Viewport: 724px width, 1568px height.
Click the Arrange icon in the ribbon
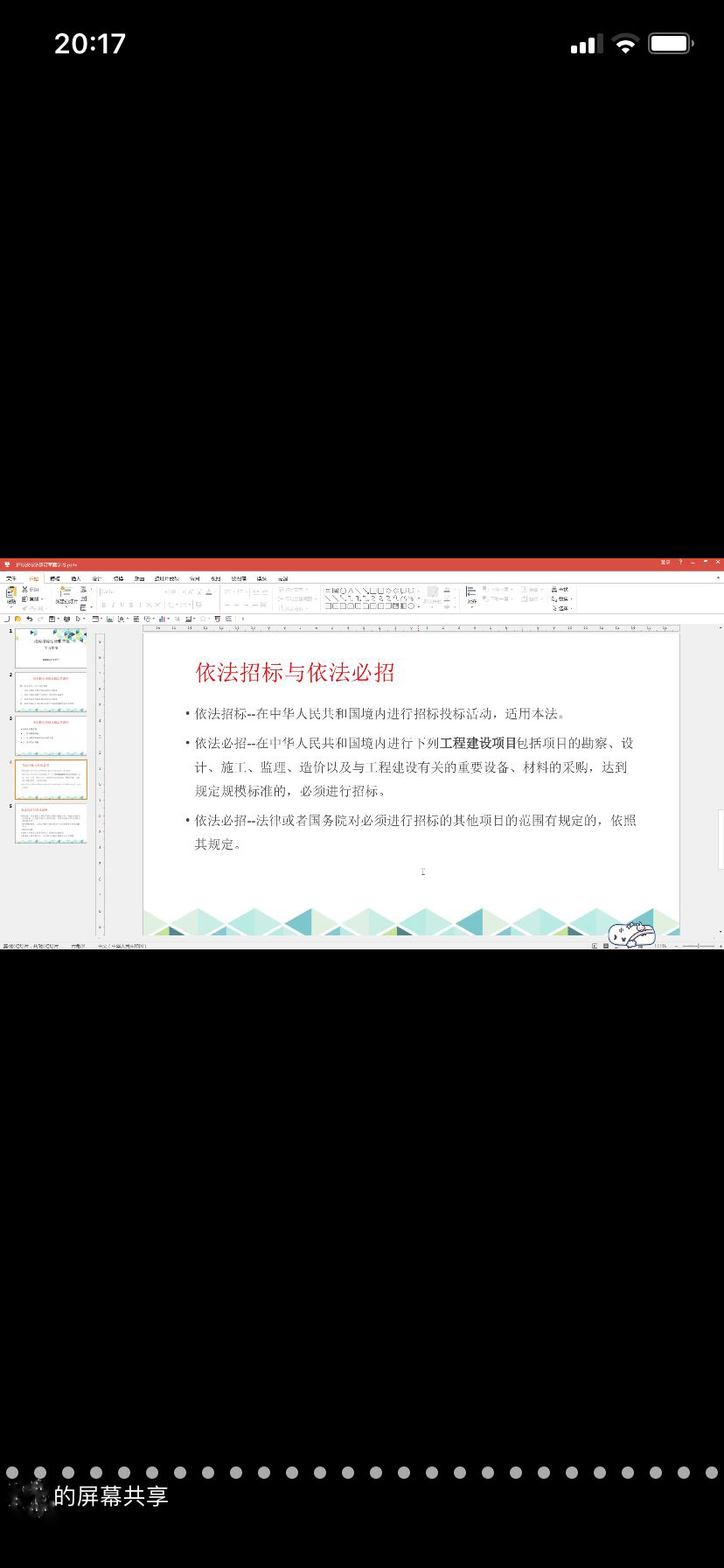coord(472,596)
